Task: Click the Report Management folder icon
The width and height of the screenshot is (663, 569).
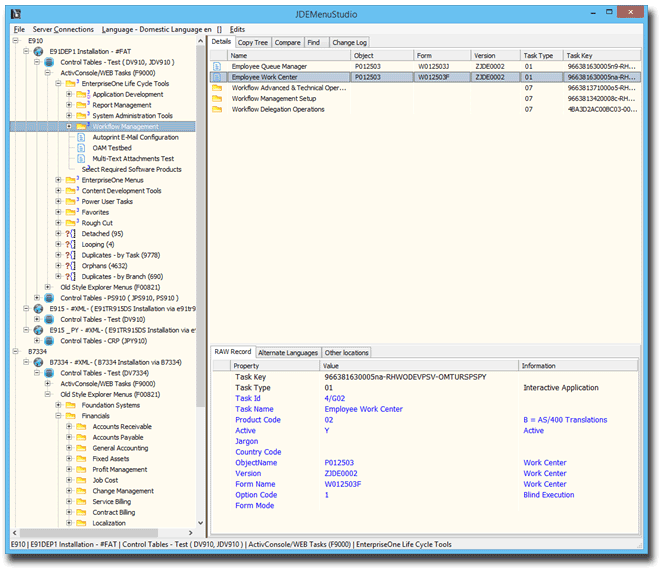Action: [82, 104]
